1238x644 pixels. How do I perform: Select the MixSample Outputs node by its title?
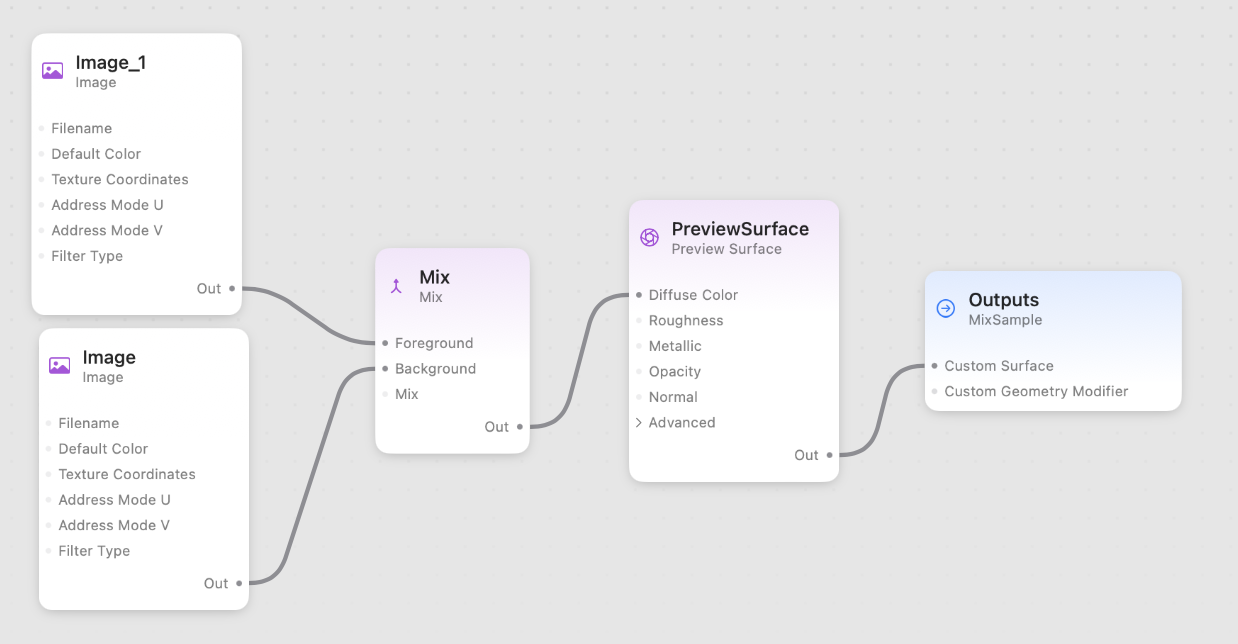click(x=1003, y=300)
